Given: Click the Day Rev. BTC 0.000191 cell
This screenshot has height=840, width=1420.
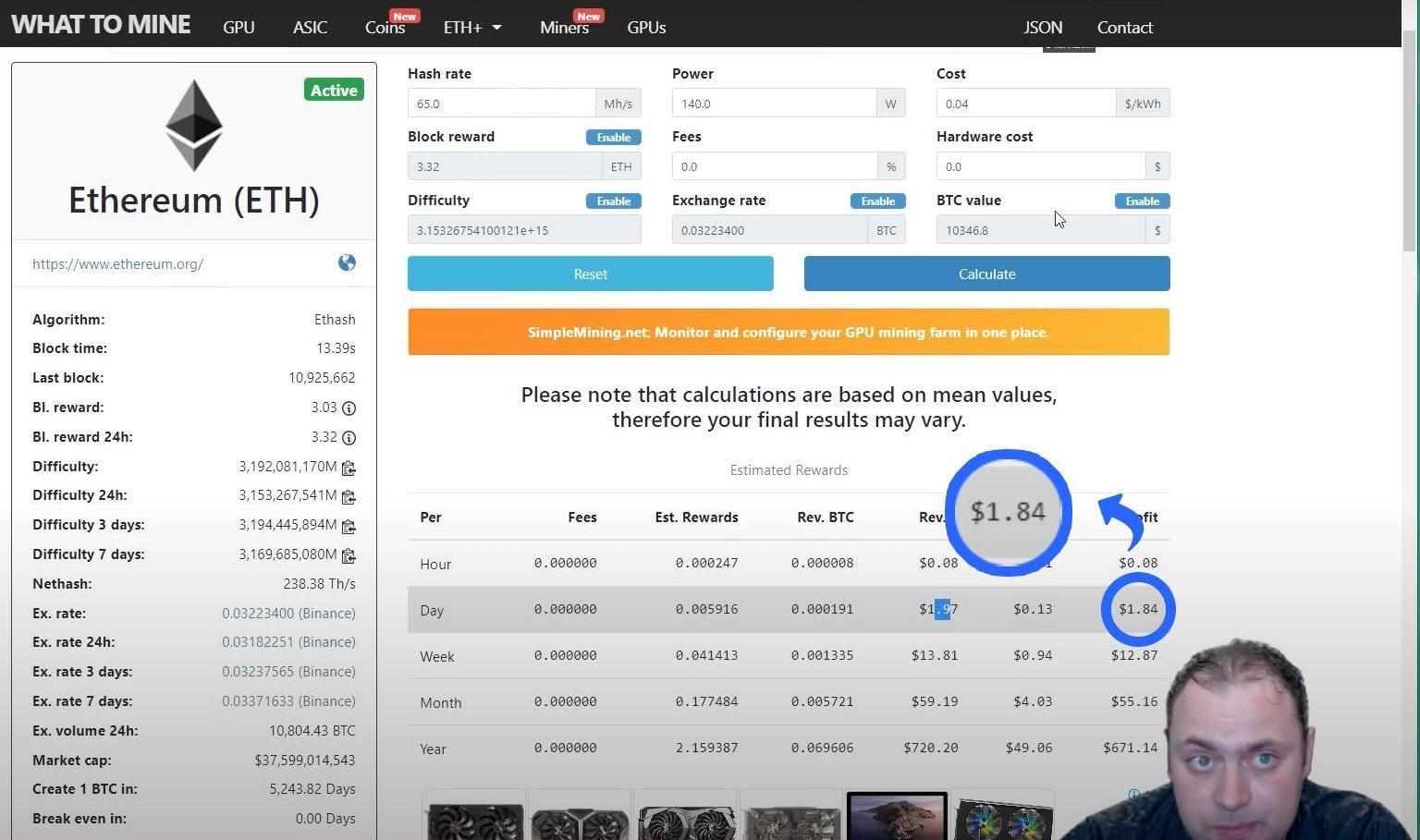Looking at the screenshot, I should pos(822,609).
